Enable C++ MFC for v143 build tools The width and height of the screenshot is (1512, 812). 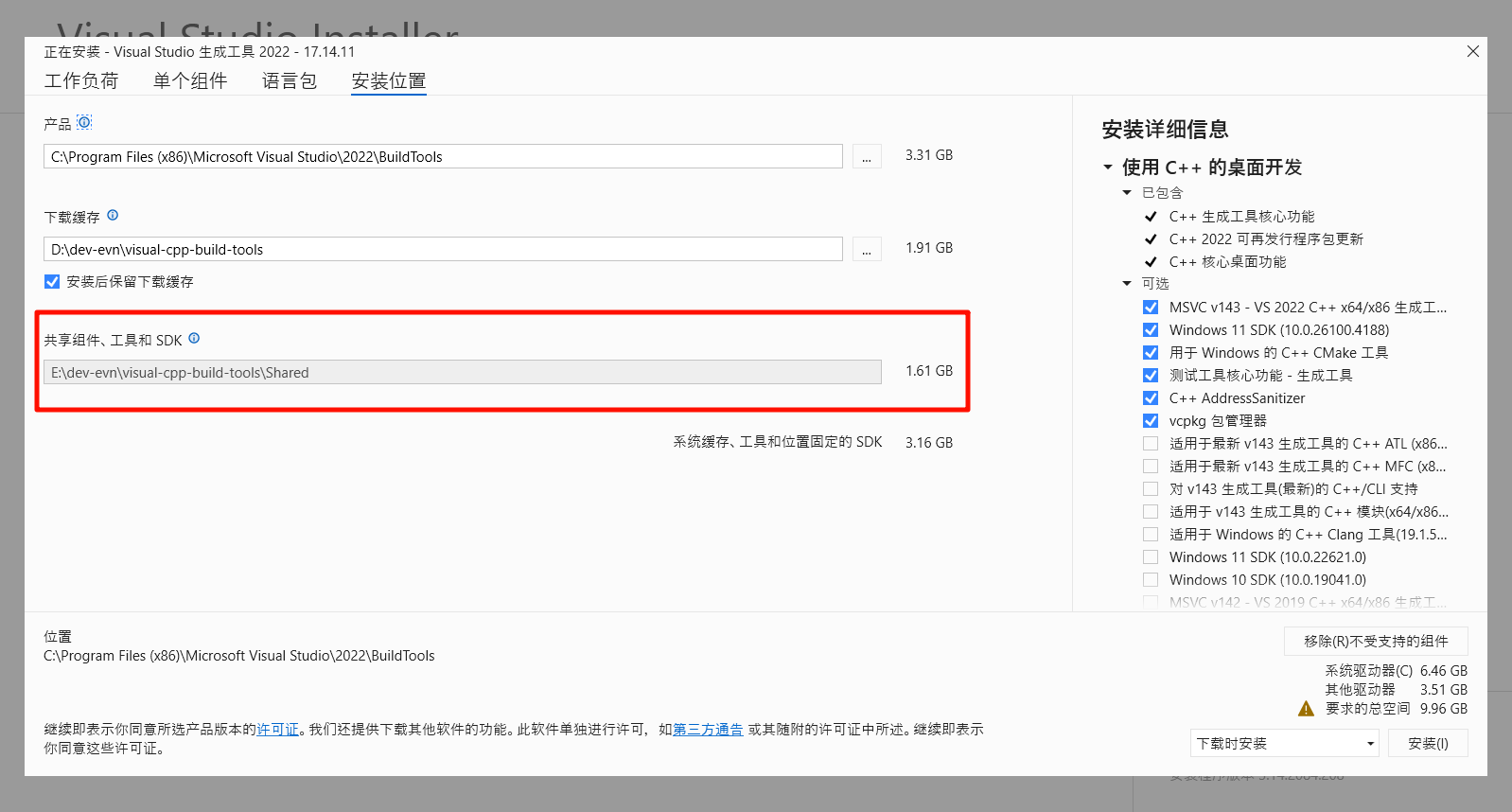[1151, 466]
